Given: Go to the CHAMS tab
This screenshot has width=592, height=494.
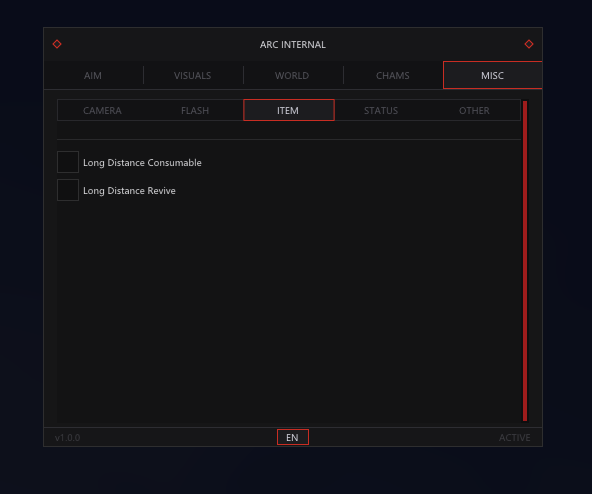Looking at the screenshot, I should [x=393, y=76].
